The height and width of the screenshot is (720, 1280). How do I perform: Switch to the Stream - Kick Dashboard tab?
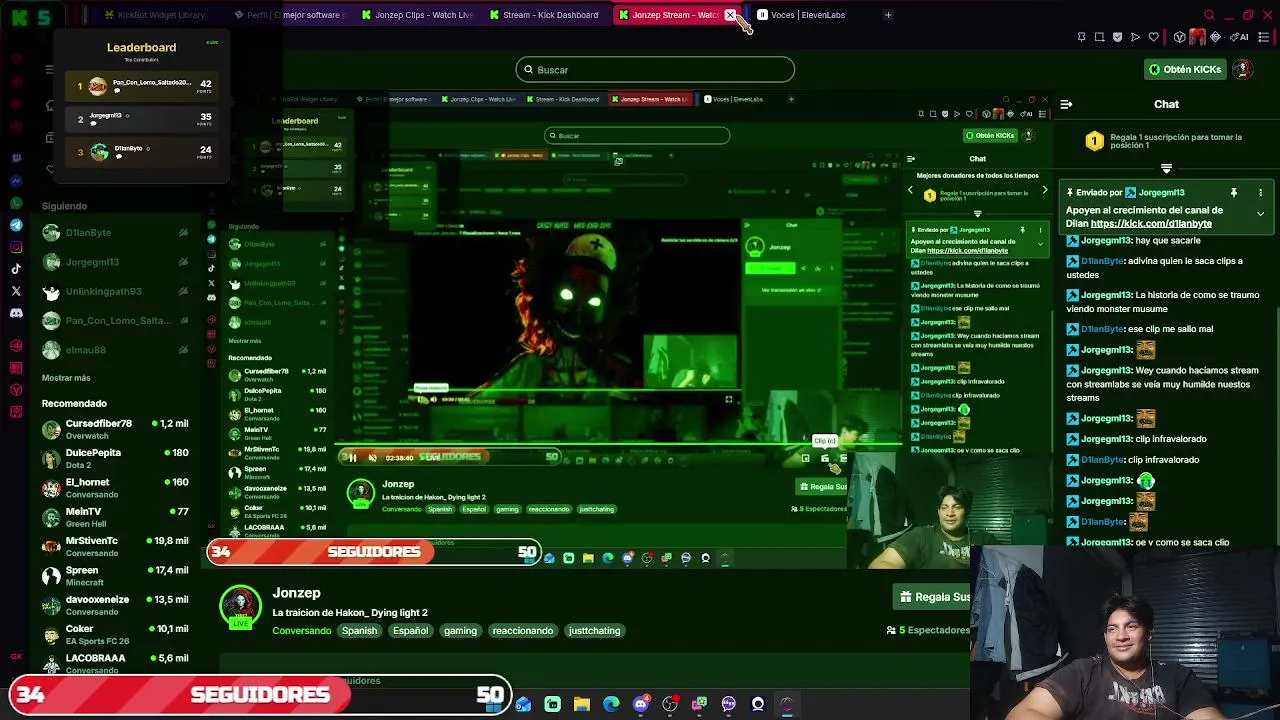coord(545,15)
